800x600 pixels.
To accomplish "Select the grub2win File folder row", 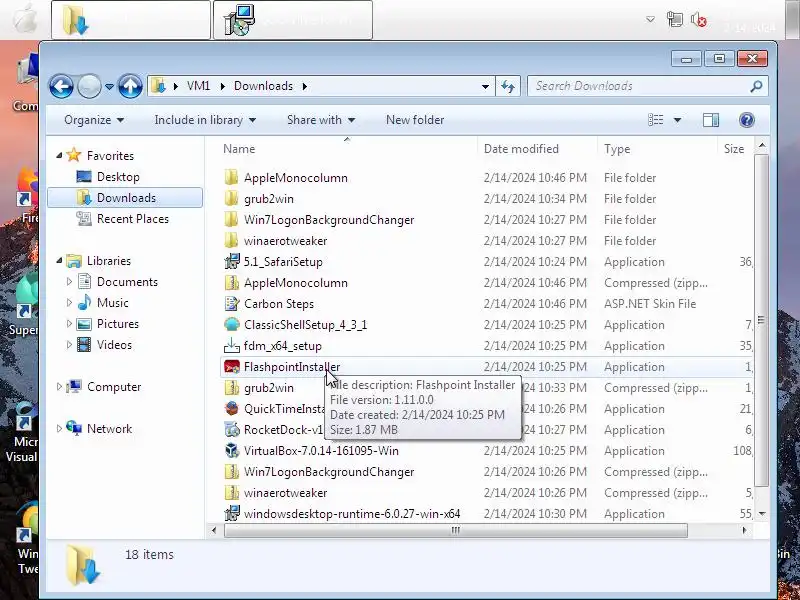I will 486,199.
